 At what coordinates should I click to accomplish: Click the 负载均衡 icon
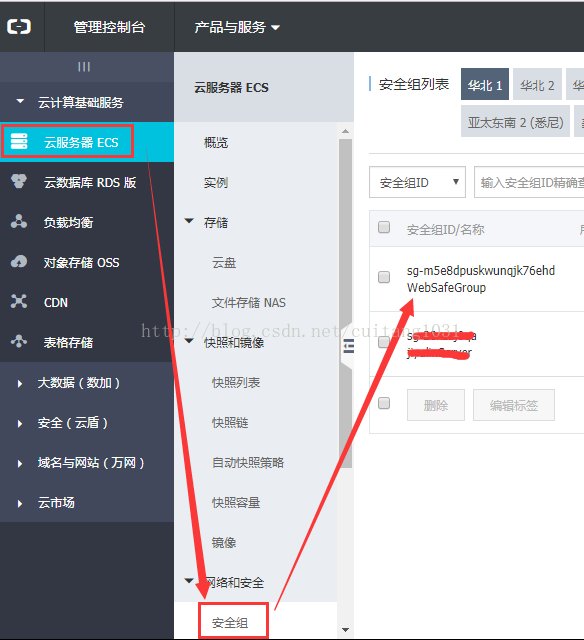(x=19, y=221)
